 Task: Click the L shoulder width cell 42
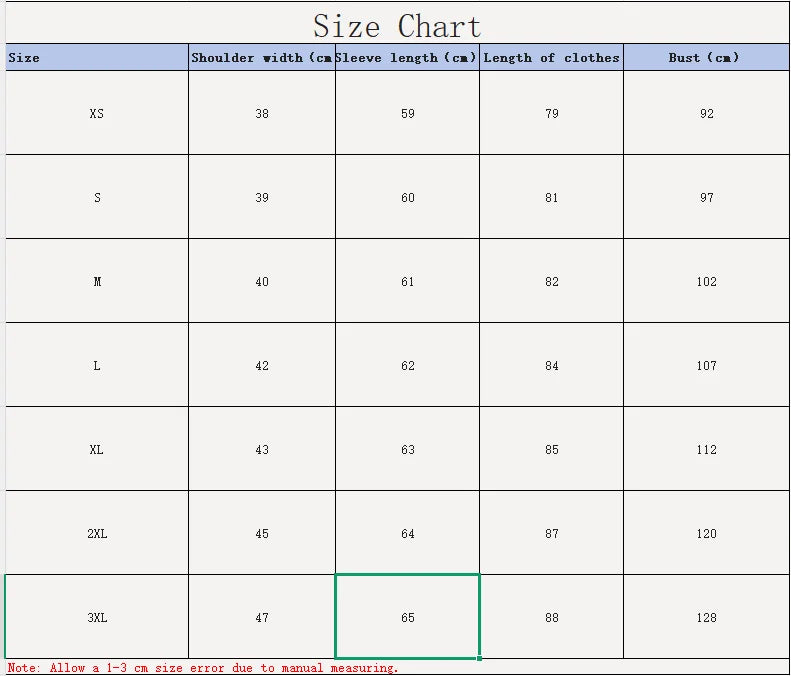(262, 366)
